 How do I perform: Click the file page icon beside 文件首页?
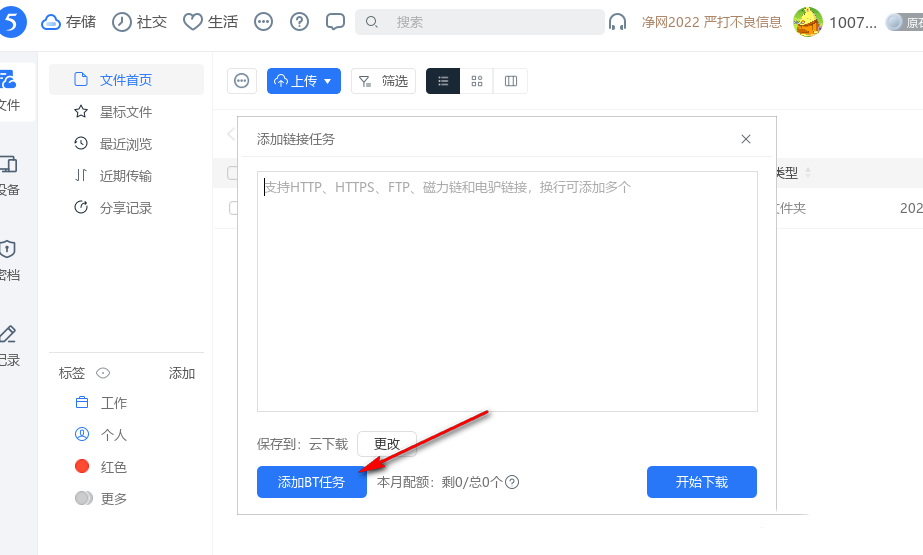(x=81, y=79)
